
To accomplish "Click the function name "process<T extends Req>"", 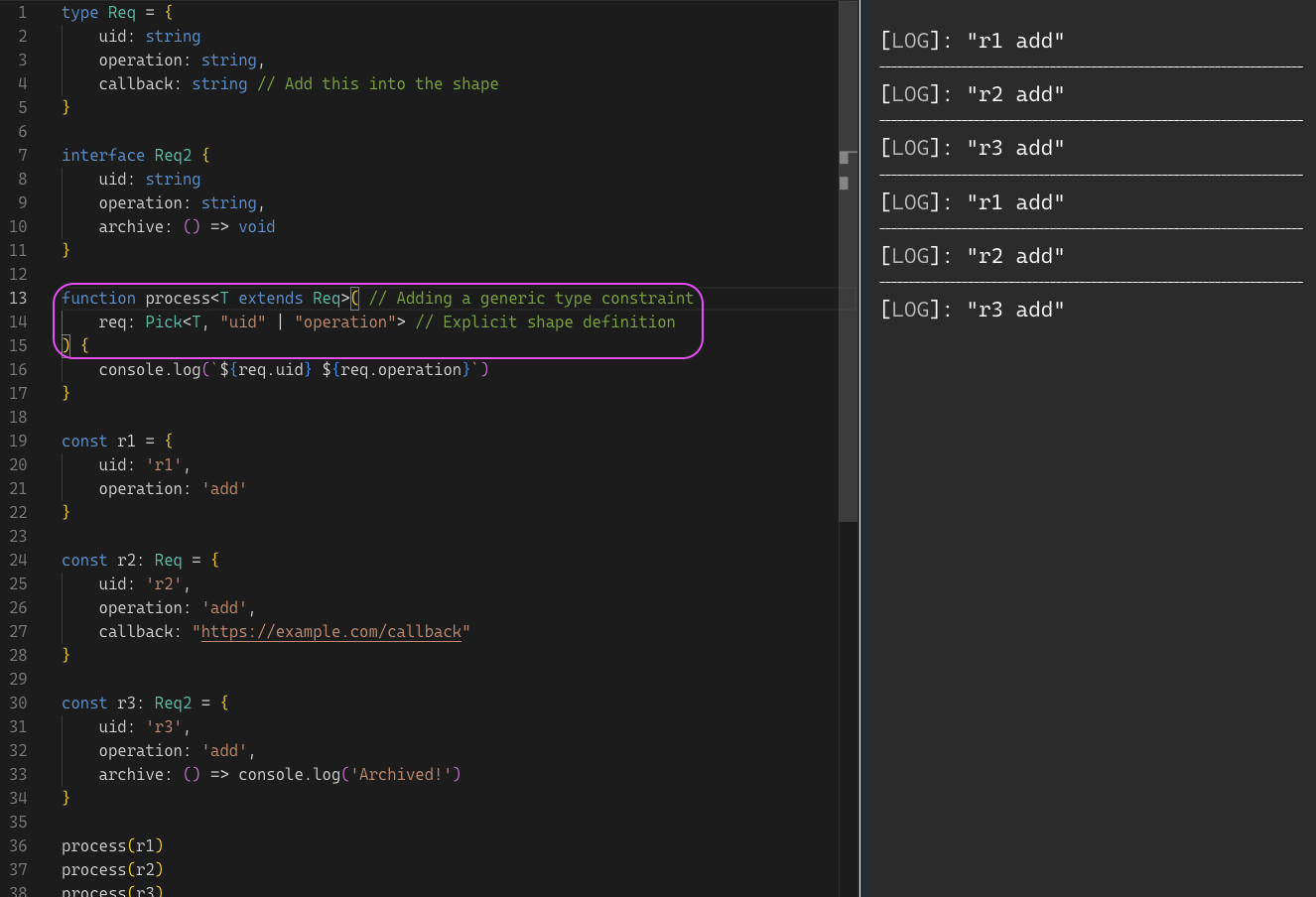I will tap(247, 298).
